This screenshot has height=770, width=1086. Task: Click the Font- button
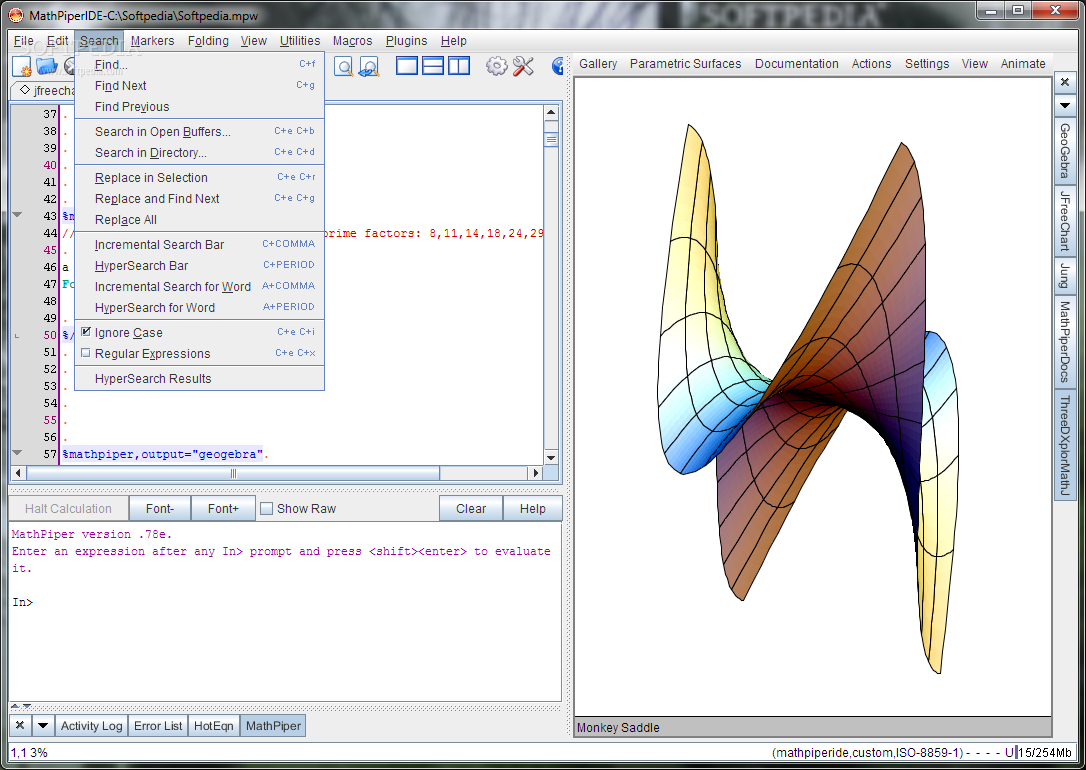[x=160, y=509]
